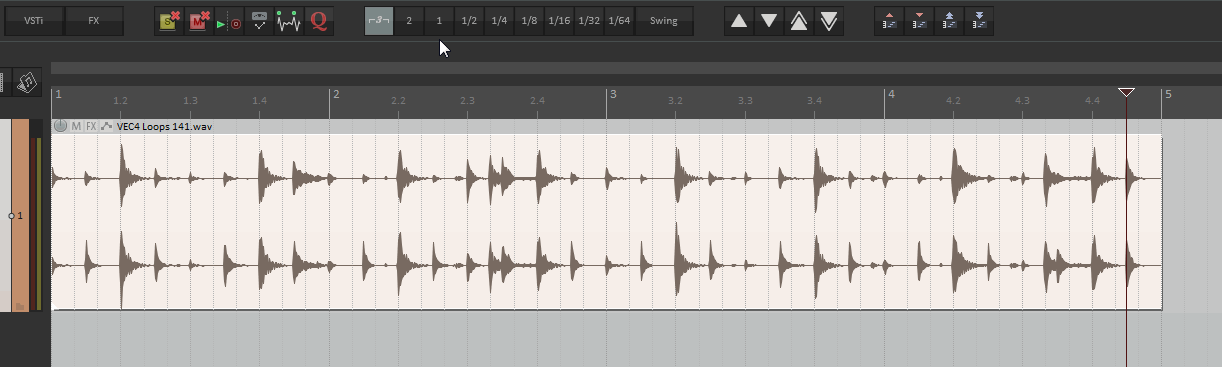1222x367 pixels.
Task: Click the item envelope icon beside FX
Action: pos(107,127)
